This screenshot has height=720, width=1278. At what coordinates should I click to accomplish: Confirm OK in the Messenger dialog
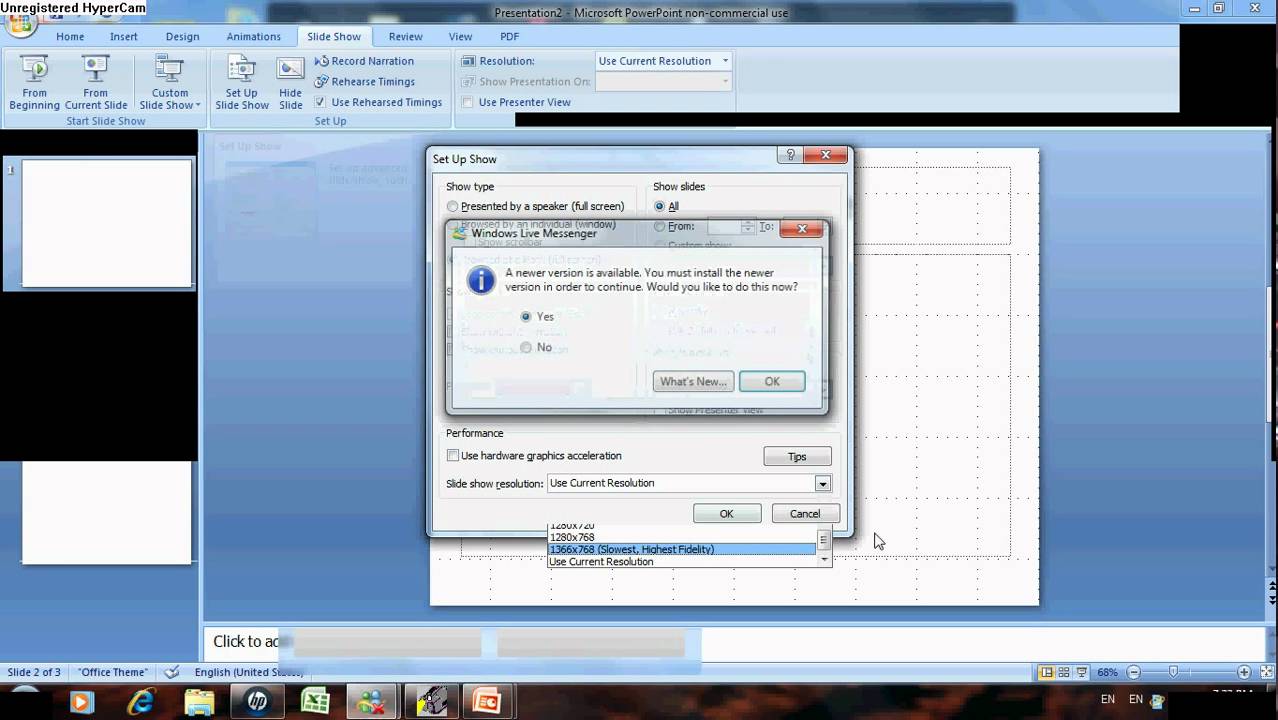coord(772,381)
